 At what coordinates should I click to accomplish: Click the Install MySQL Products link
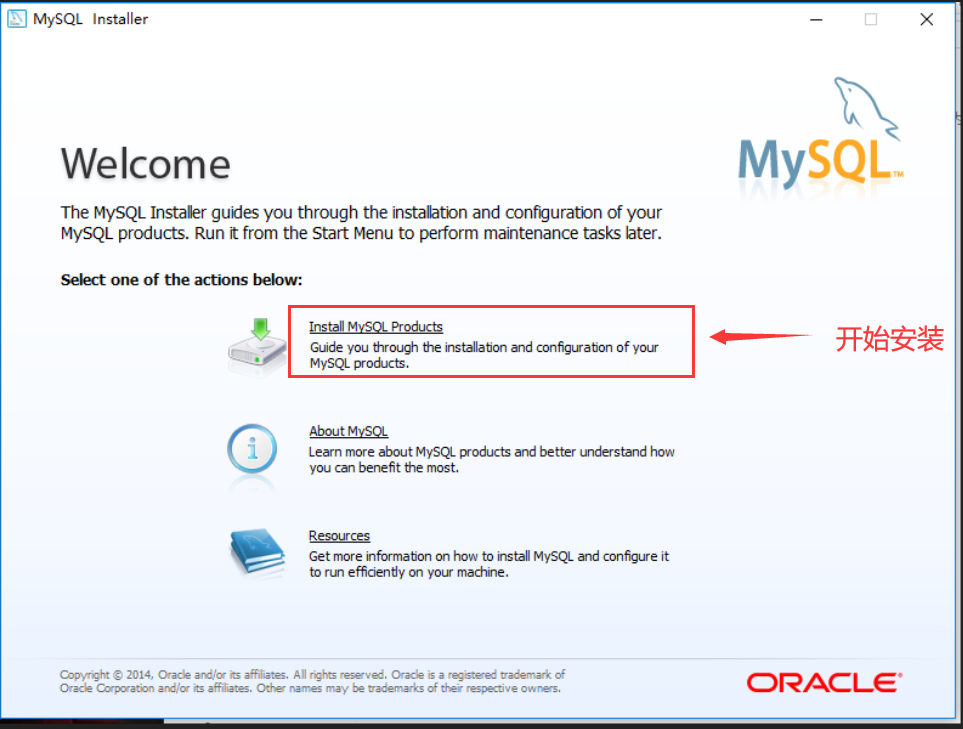pyautogui.click(x=375, y=327)
